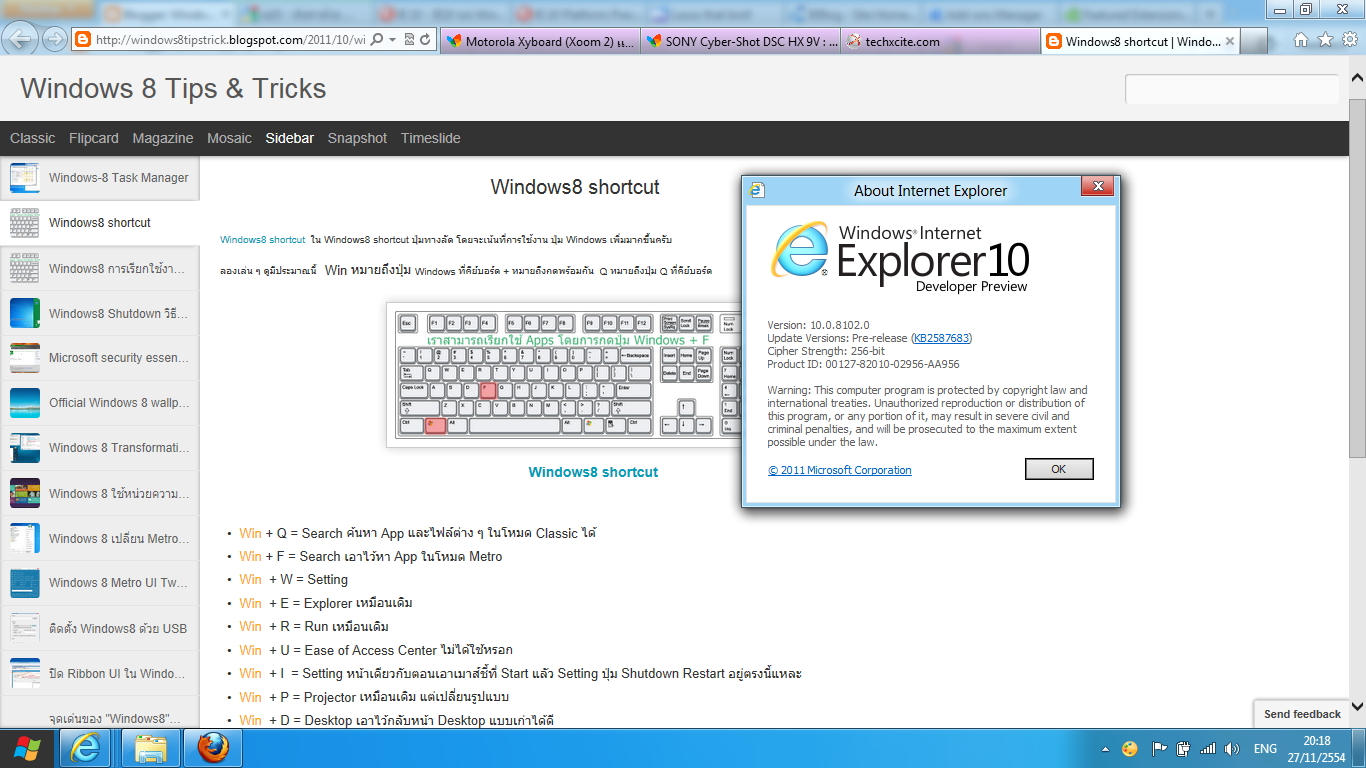
Task: Click the volume speaker tray icon
Action: tap(1232, 748)
